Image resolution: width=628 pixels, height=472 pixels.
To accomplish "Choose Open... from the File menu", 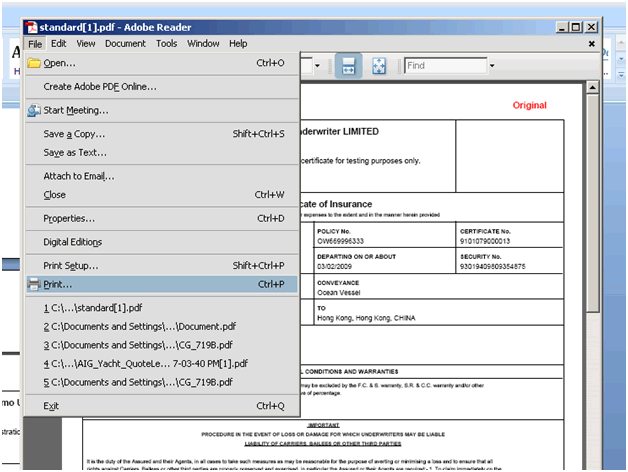I will tap(162, 63).
